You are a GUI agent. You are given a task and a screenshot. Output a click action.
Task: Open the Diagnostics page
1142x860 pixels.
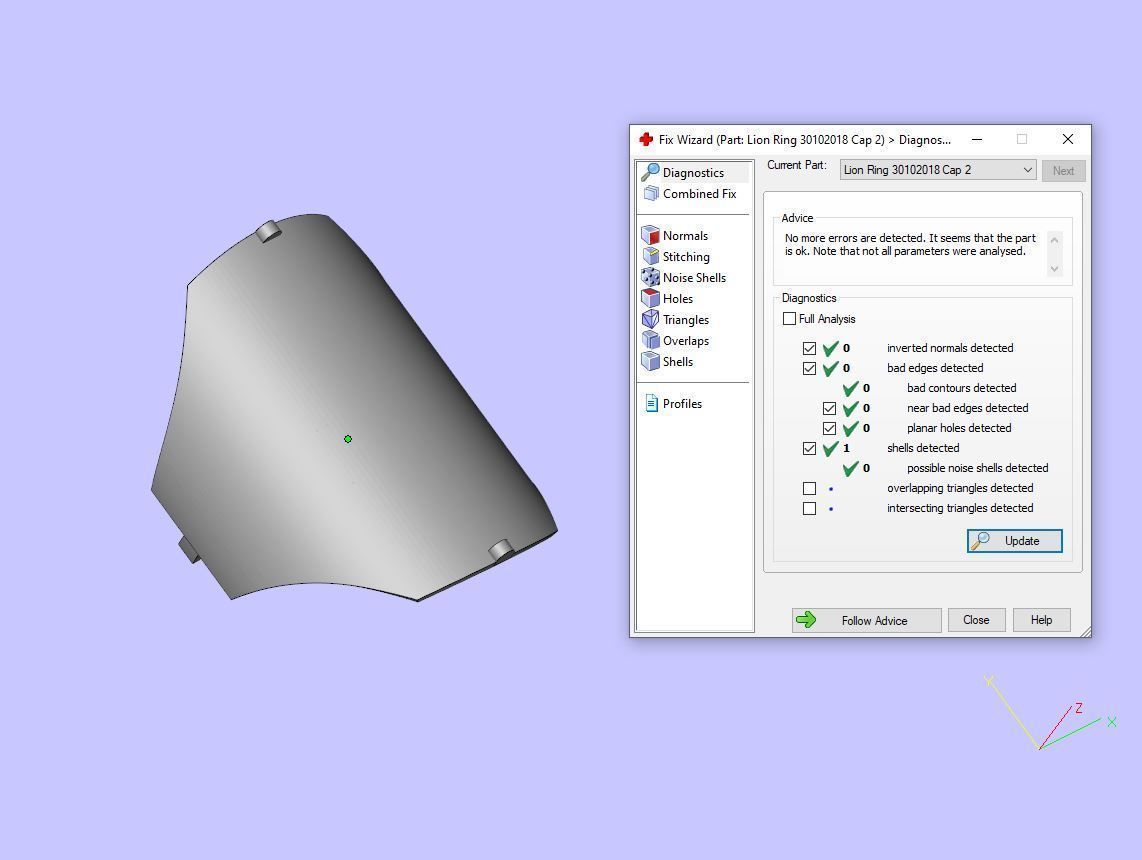pyautogui.click(x=693, y=173)
